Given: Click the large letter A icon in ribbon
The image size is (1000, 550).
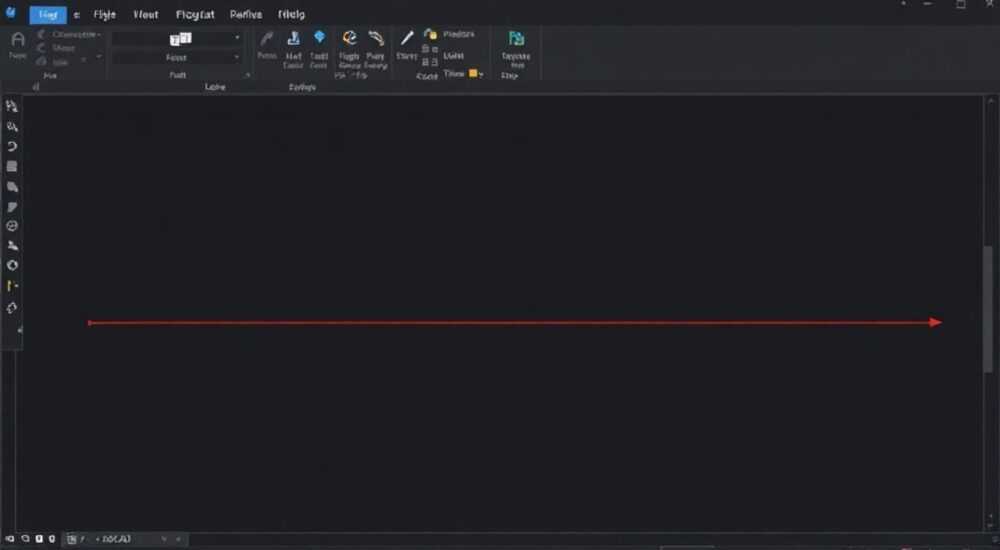Looking at the screenshot, I should 18,40.
